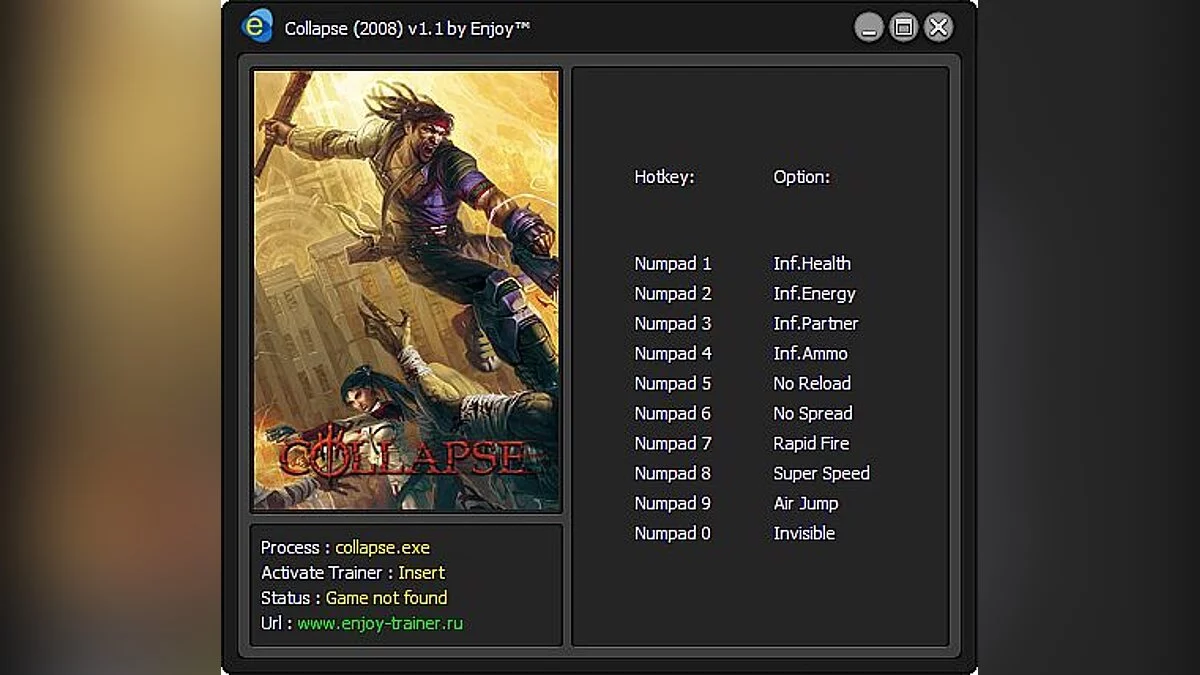Screen dimensions: 1200x675
Task: Select the Inf.Ammo hotkey entry
Action: click(809, 353)
